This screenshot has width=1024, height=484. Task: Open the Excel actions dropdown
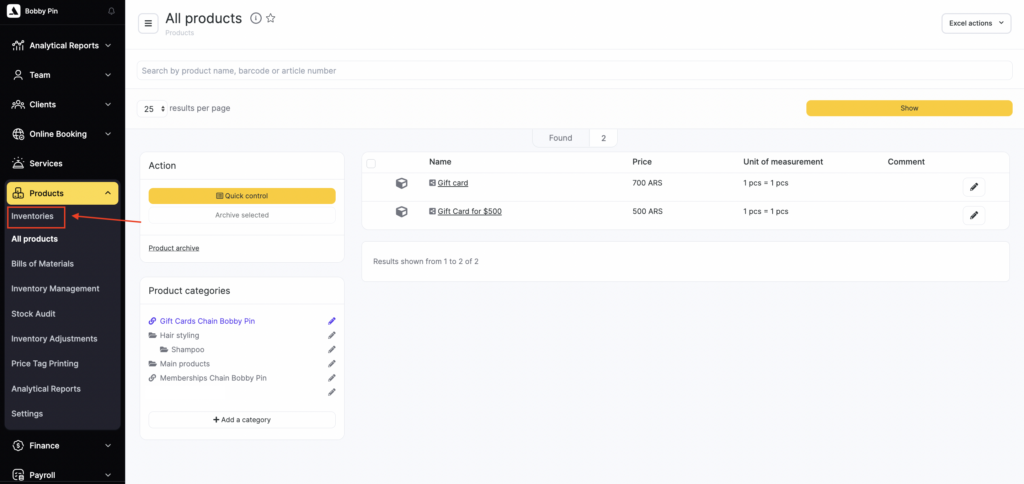976,23
